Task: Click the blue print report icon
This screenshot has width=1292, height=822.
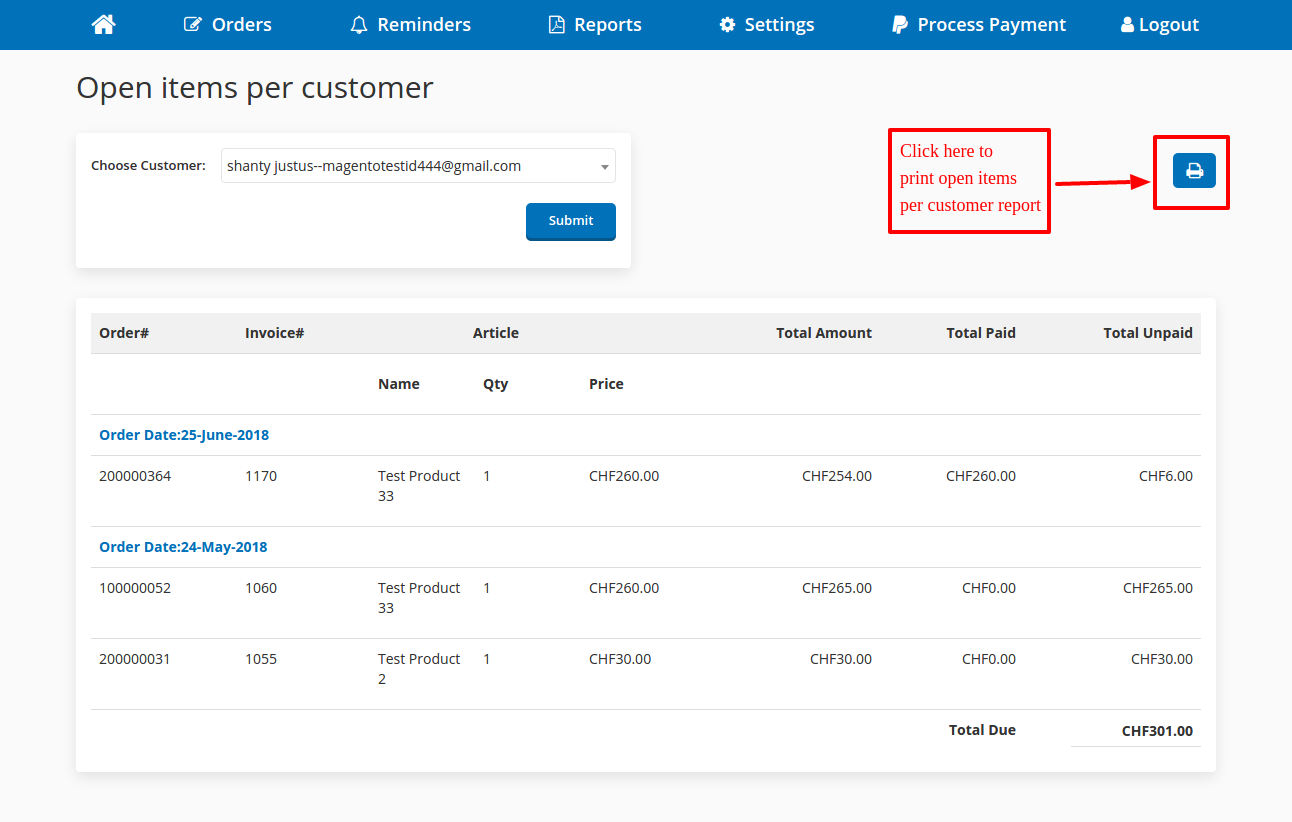Action: pos(1194,171)
